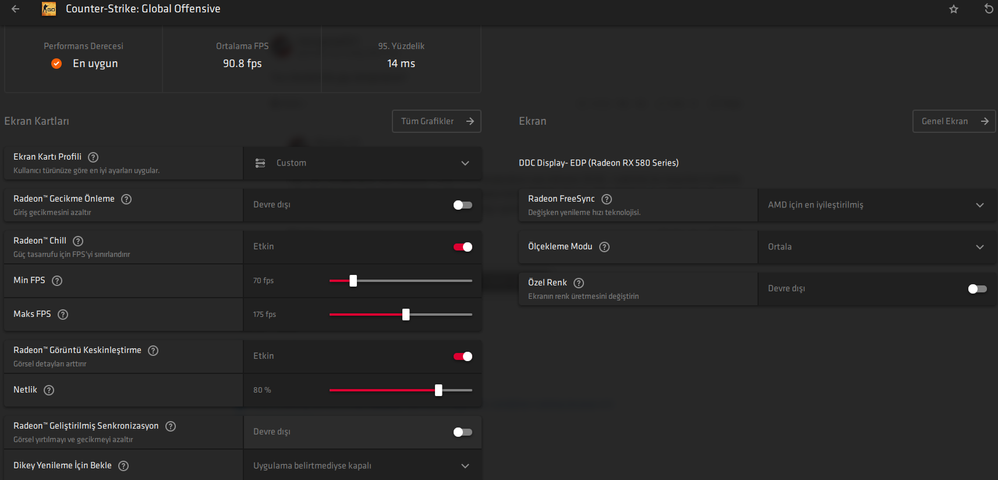Screen dimensions: 998x480
Task: Toggle Radeon Gecikme Önleme on
Action: point(463,205)
